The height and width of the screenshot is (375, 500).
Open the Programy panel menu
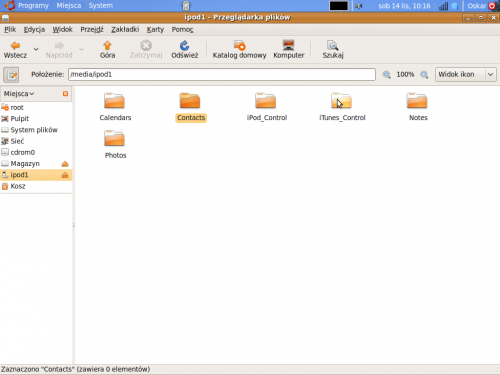click(x=33, y=6)
